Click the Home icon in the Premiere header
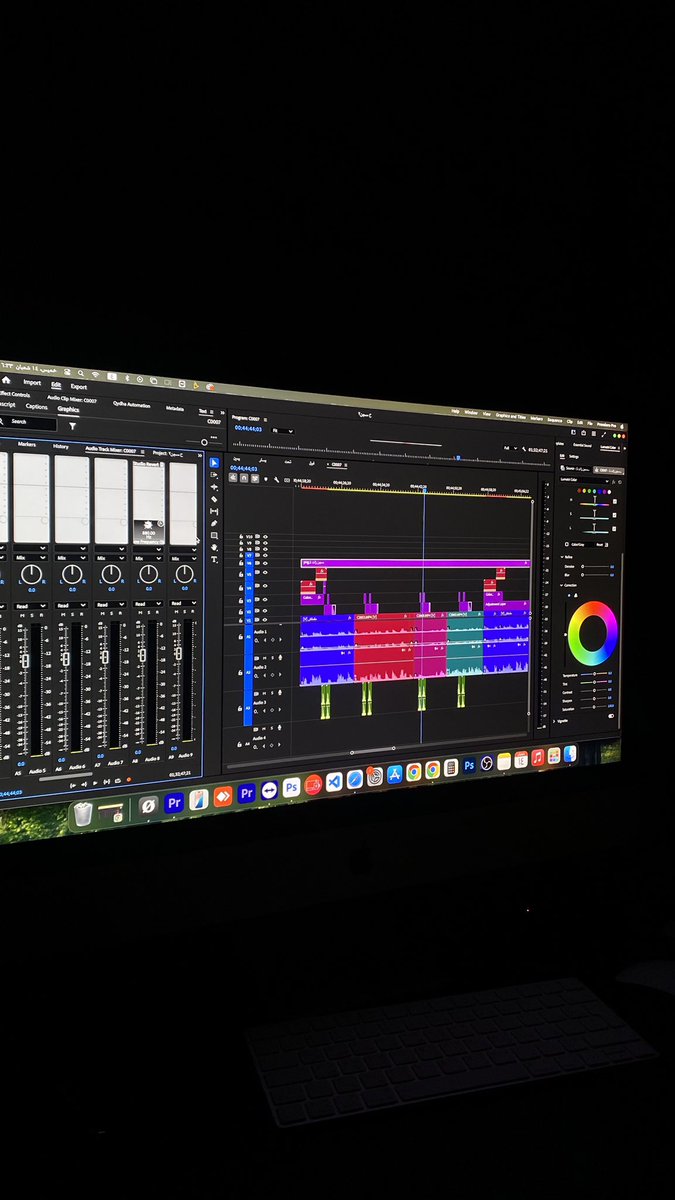 click(6, 380)
